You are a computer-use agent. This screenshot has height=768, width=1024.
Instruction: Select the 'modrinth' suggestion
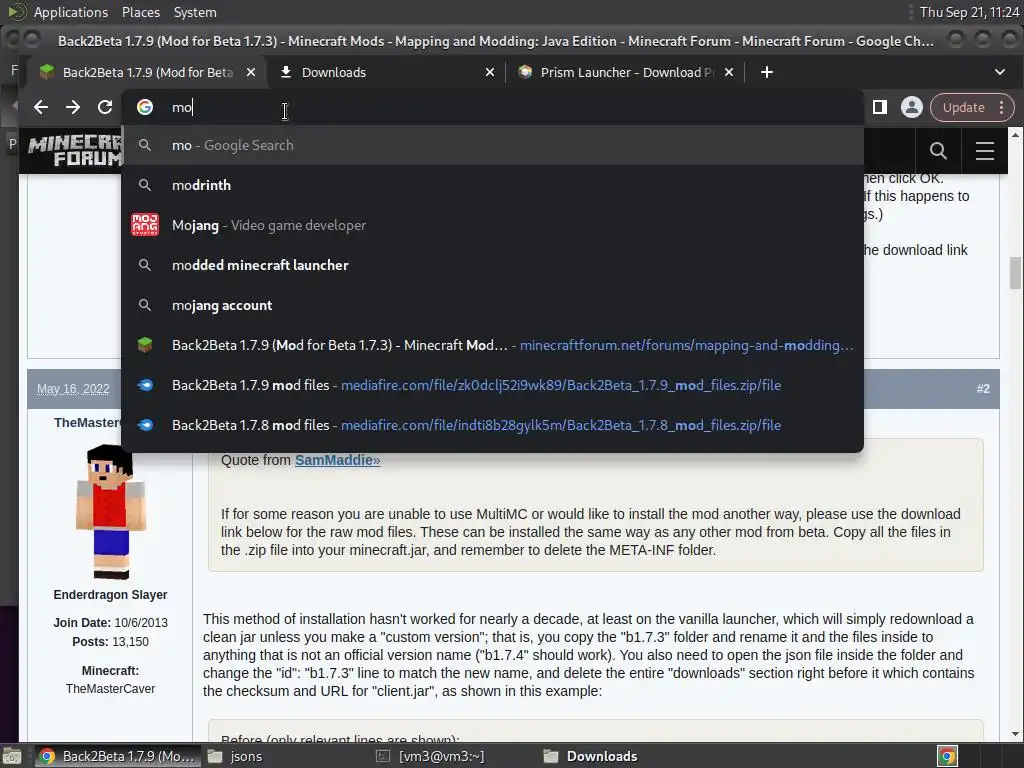(x=492, y=185)
